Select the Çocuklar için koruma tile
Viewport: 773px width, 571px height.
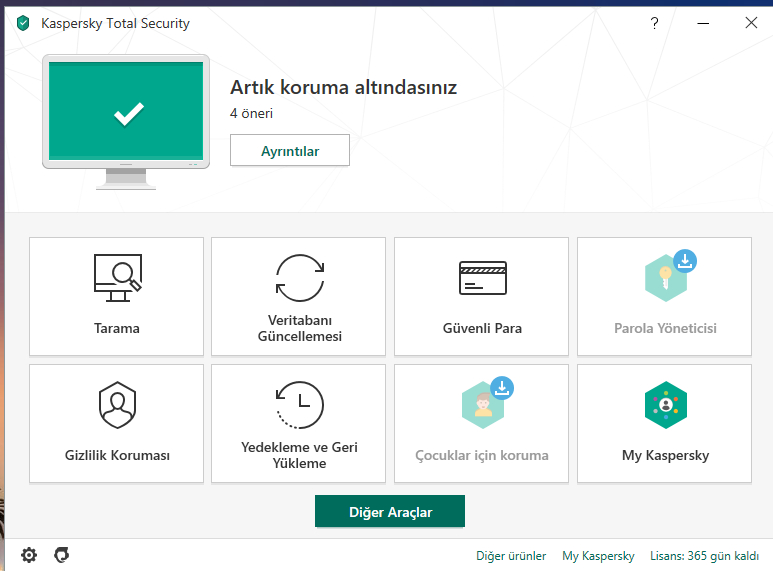pyautogui.click(x=481, y=424)
